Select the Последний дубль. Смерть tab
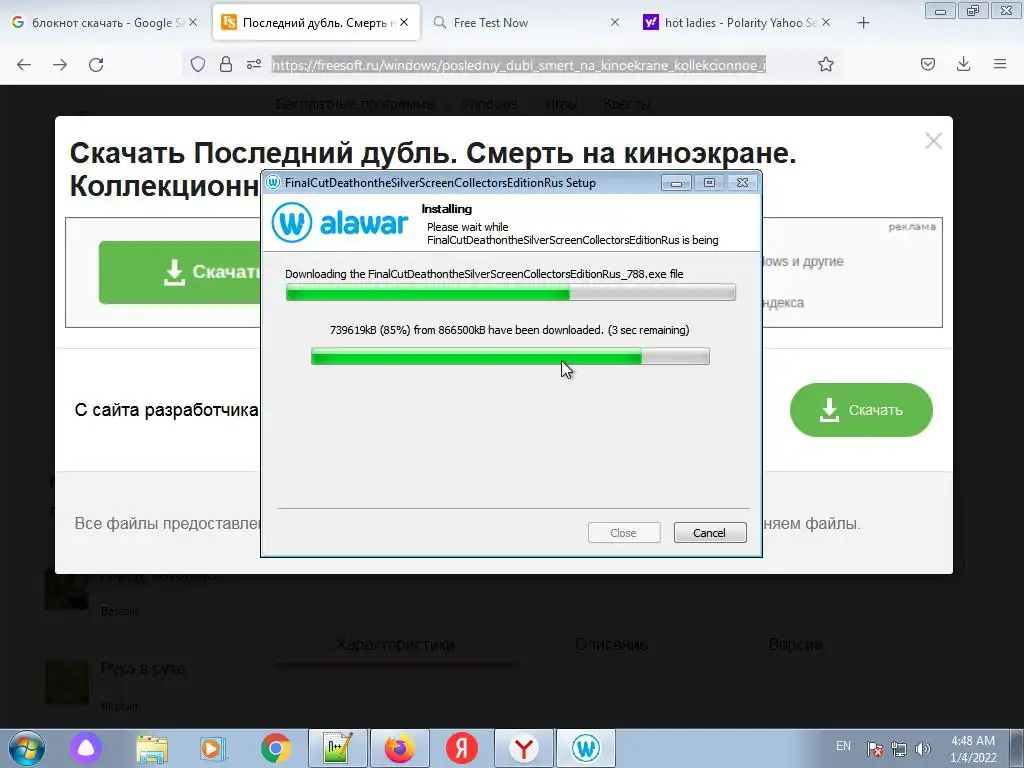Image resolution: width=1024 pixels, height=768 pixels. coord(316,23)
